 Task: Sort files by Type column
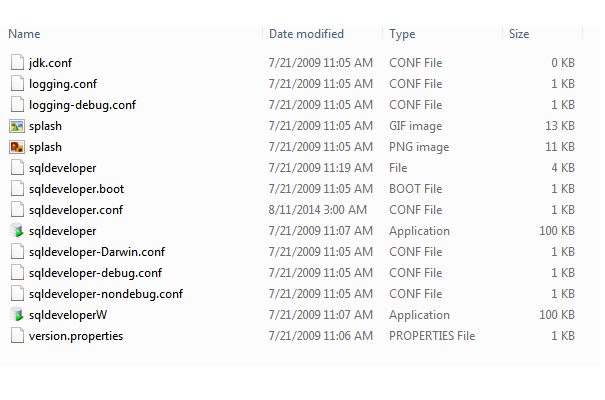402,34
